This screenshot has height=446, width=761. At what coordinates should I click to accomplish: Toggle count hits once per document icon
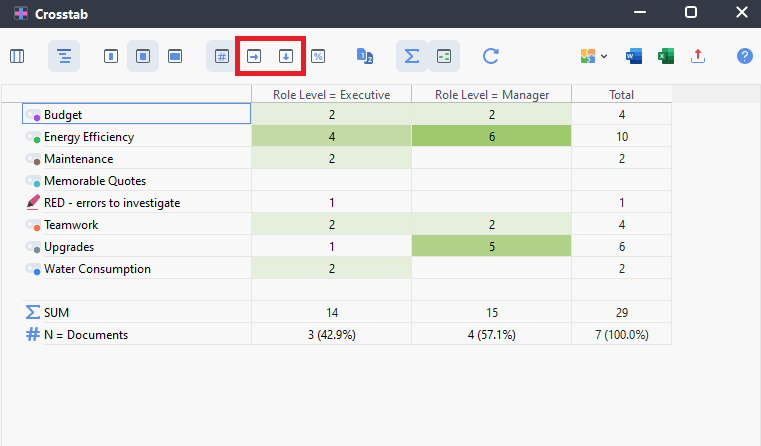tap(364, 56)
